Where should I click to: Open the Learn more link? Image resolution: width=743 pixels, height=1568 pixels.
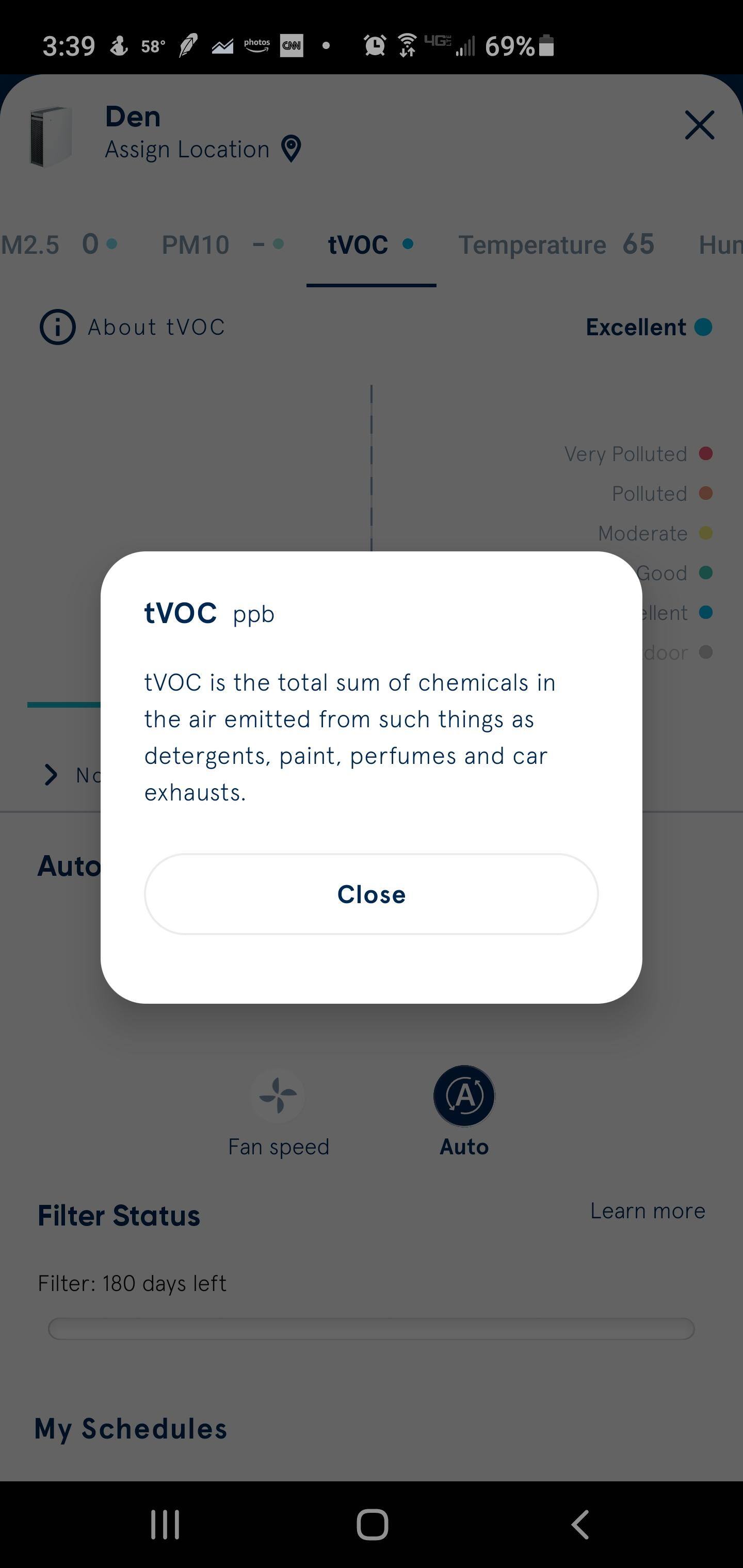[x=648, y=1211]
